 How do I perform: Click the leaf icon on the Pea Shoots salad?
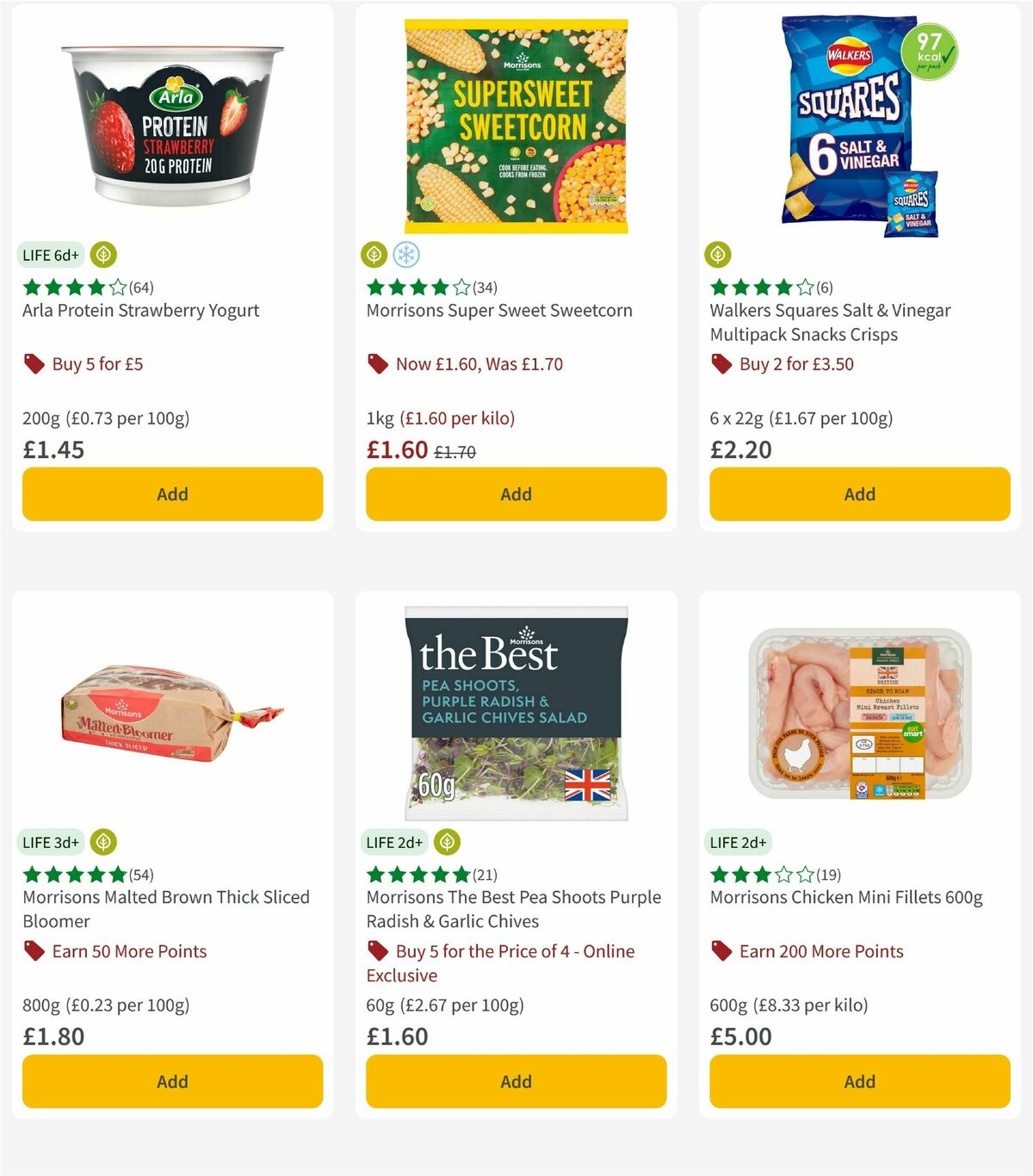coord(446,842)
